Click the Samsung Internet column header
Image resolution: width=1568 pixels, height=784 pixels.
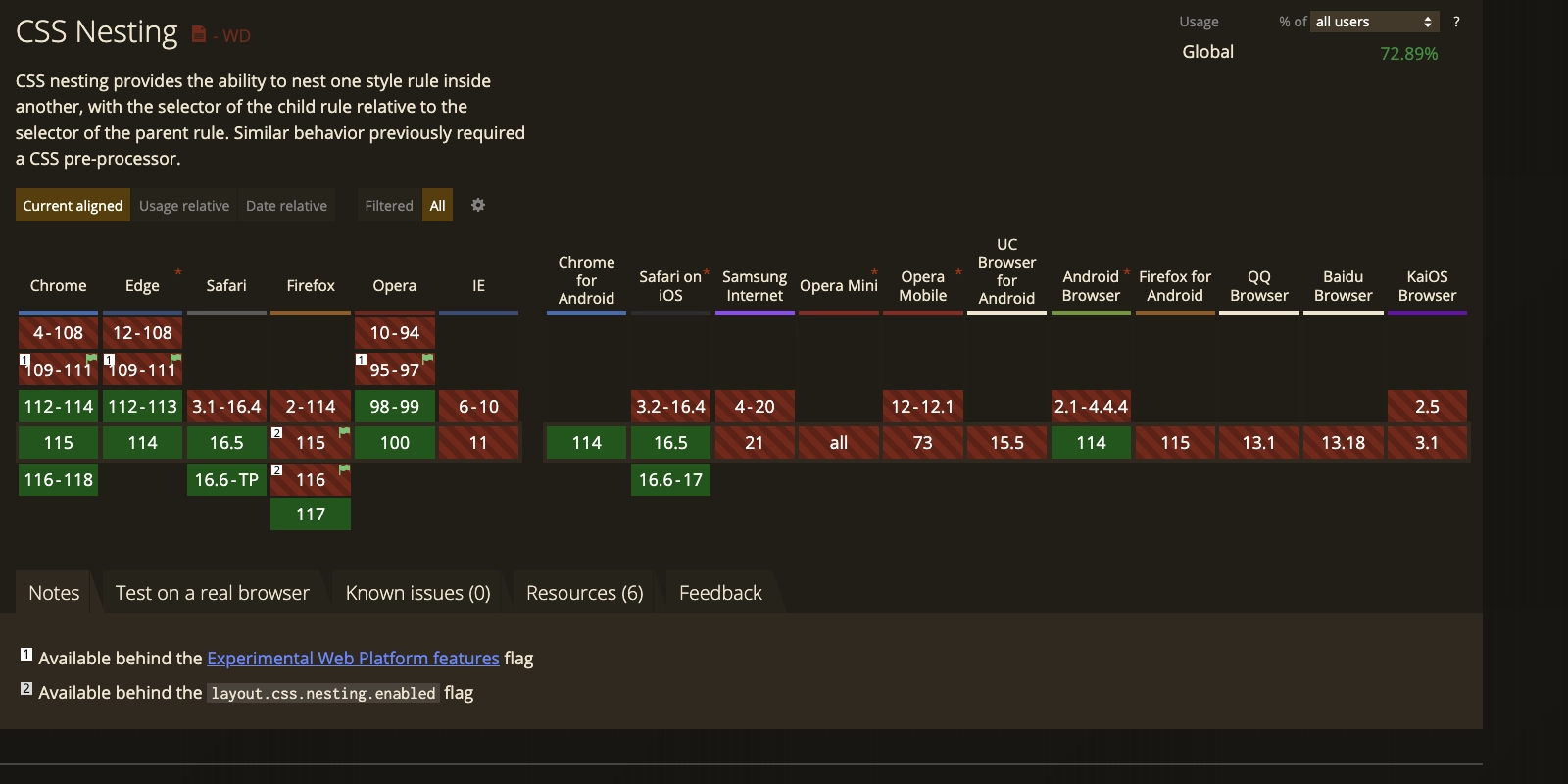pos(755,285)
